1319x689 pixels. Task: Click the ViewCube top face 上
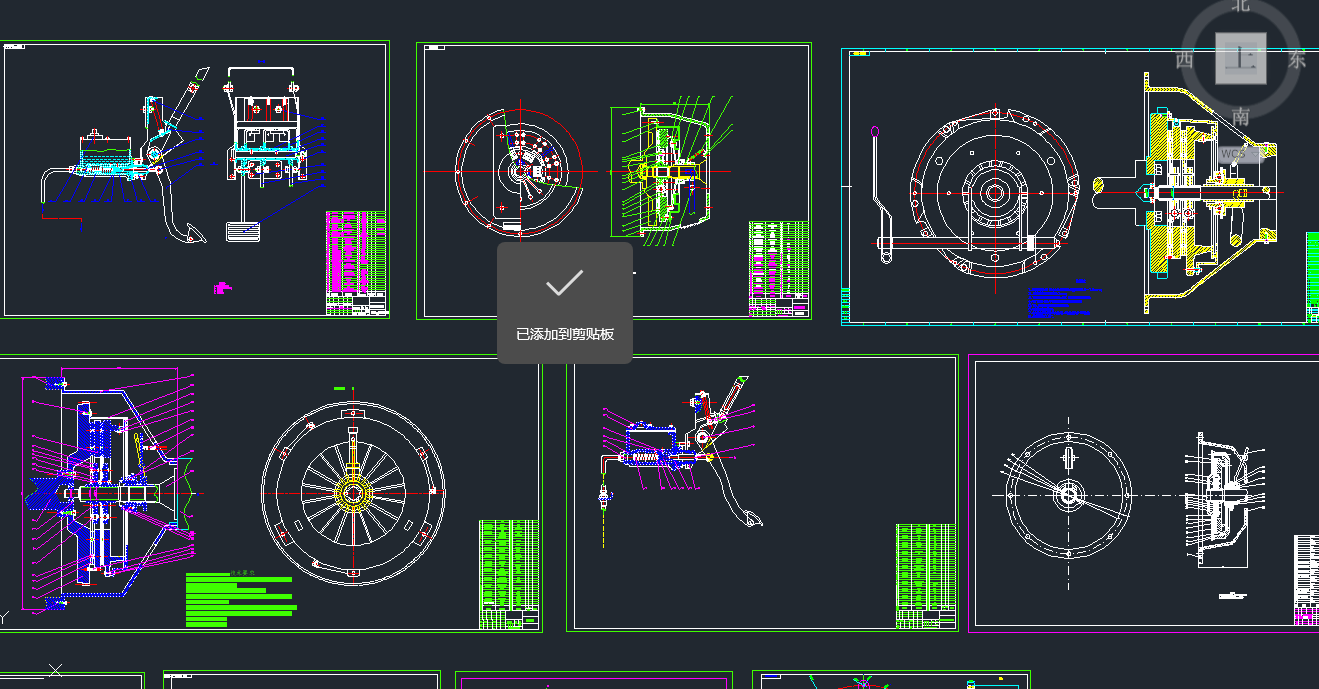[1241, 58]
